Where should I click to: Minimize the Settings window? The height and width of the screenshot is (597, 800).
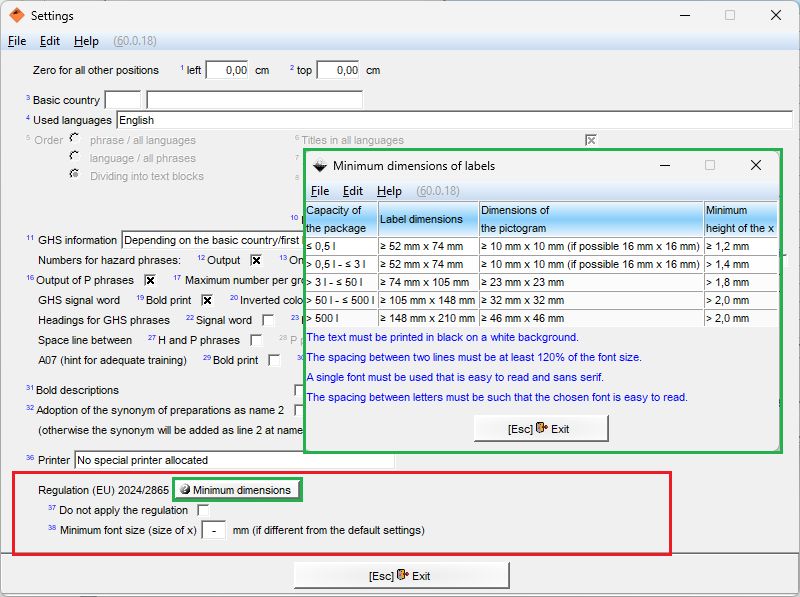point(685,15)
